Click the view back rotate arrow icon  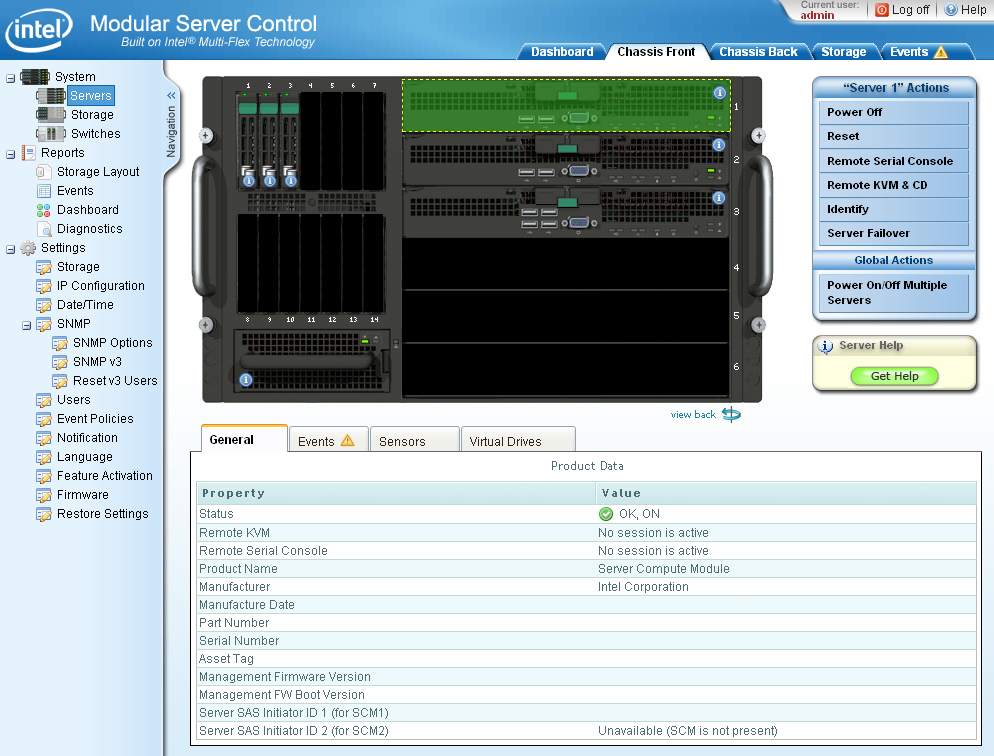(732, 414)
